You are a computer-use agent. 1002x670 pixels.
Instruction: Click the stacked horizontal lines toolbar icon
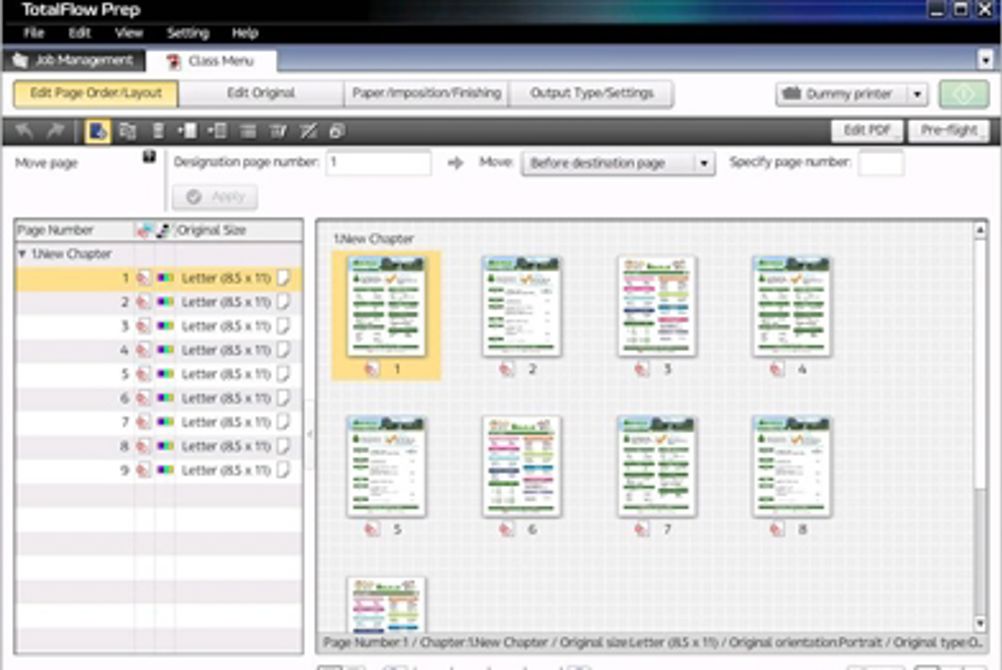pos(248,131)
